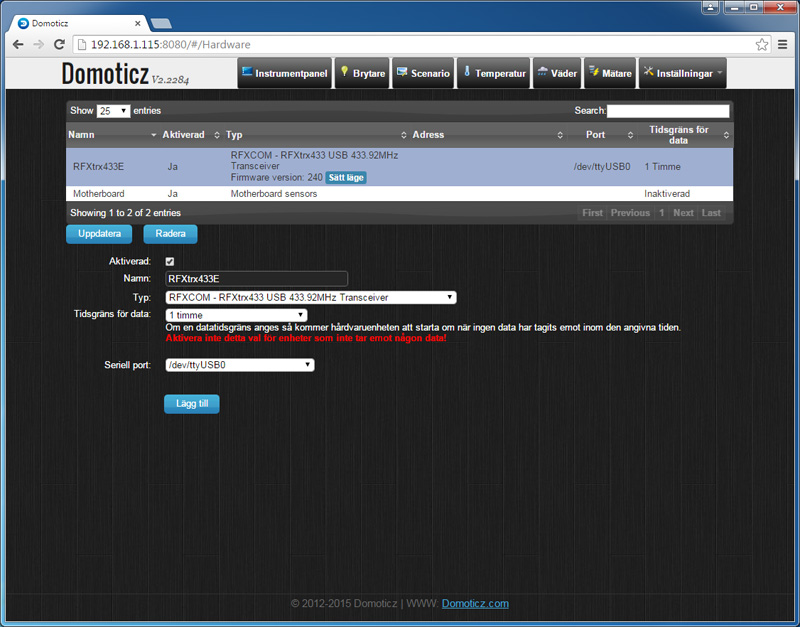
Task: Click the browser forward arrow
Action: pos(39,44)
